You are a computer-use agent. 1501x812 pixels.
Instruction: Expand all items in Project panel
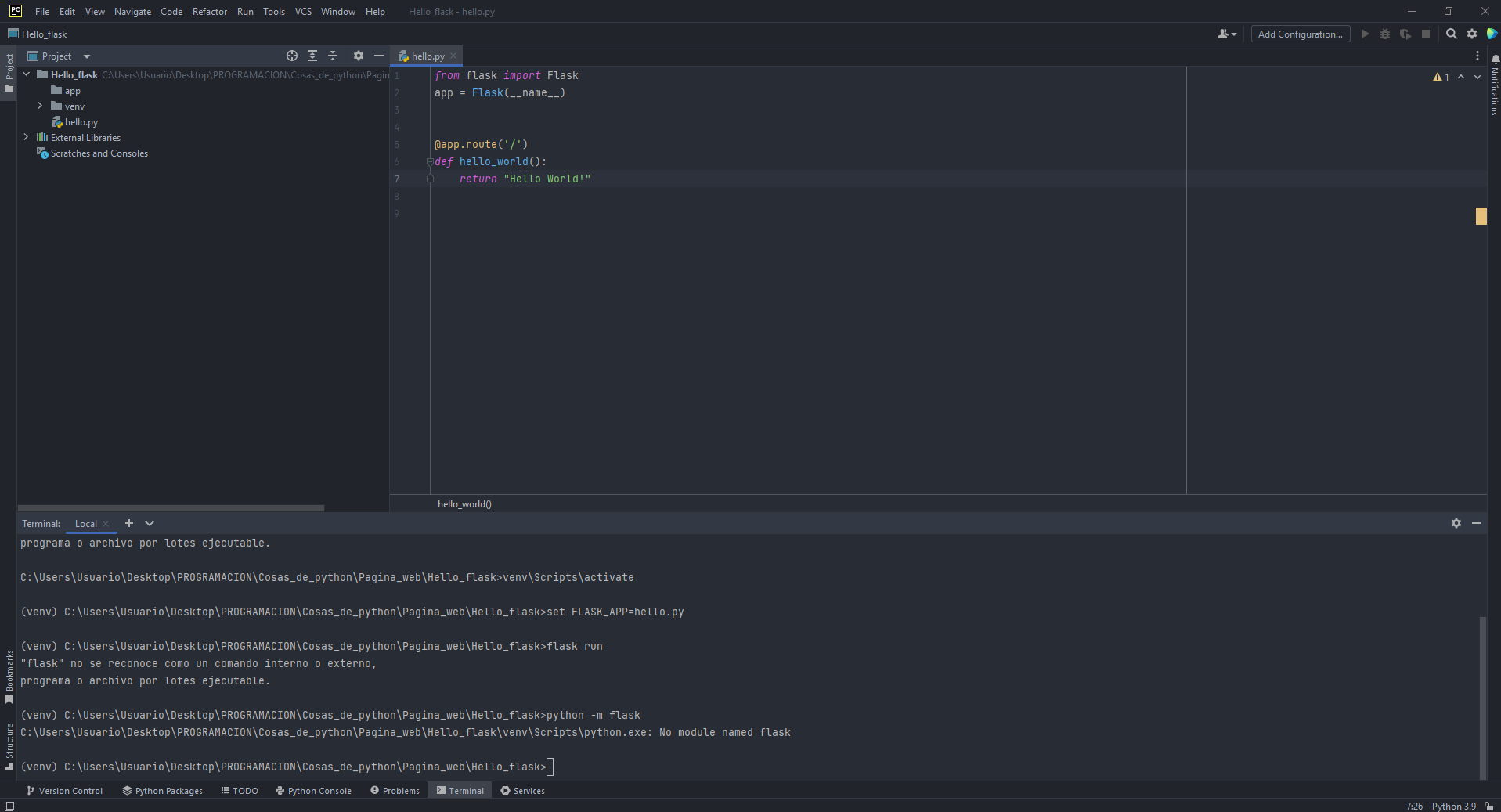(312, 56)
